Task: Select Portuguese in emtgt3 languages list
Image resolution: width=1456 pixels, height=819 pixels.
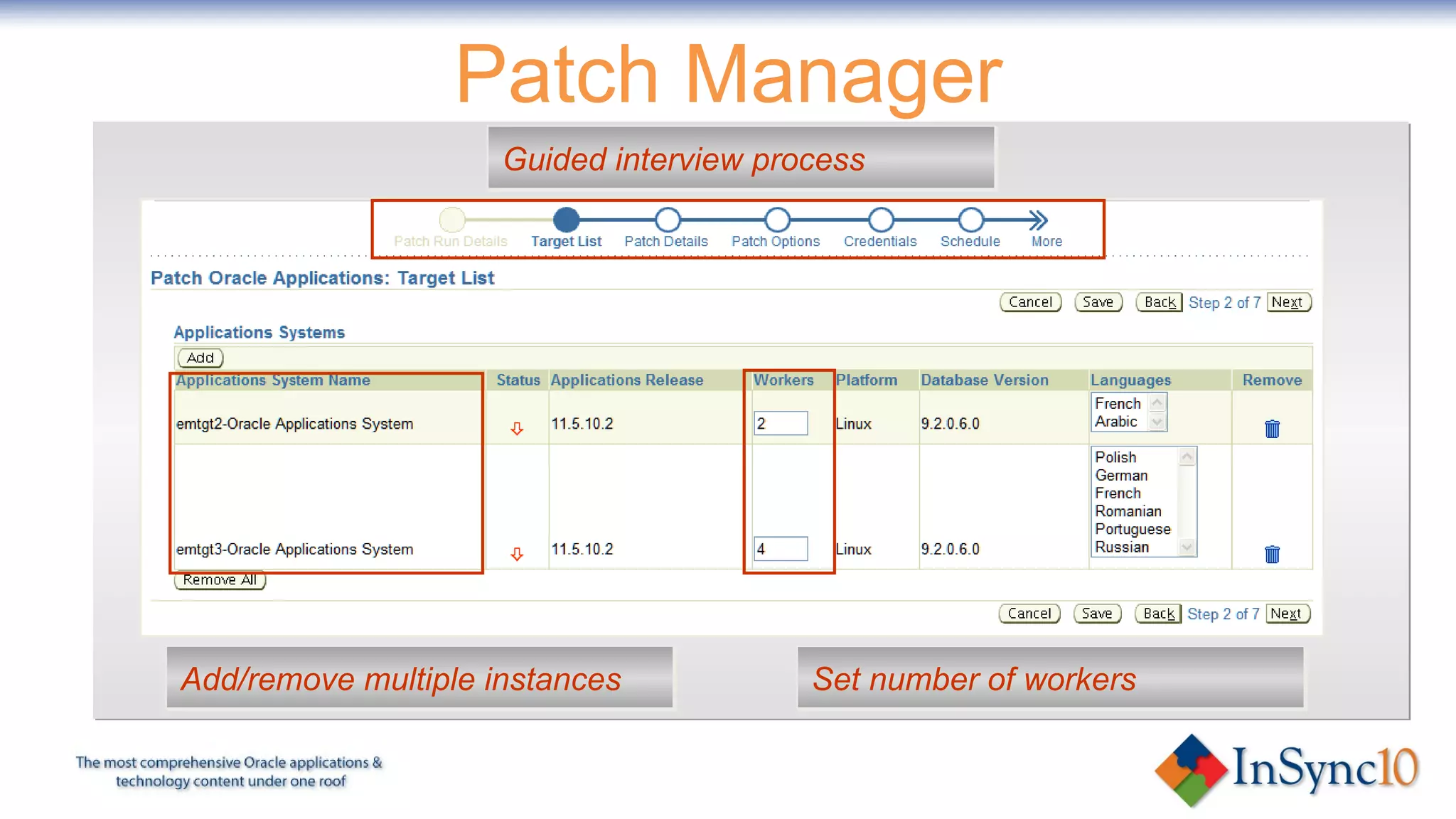Action: click(1133, 529)
